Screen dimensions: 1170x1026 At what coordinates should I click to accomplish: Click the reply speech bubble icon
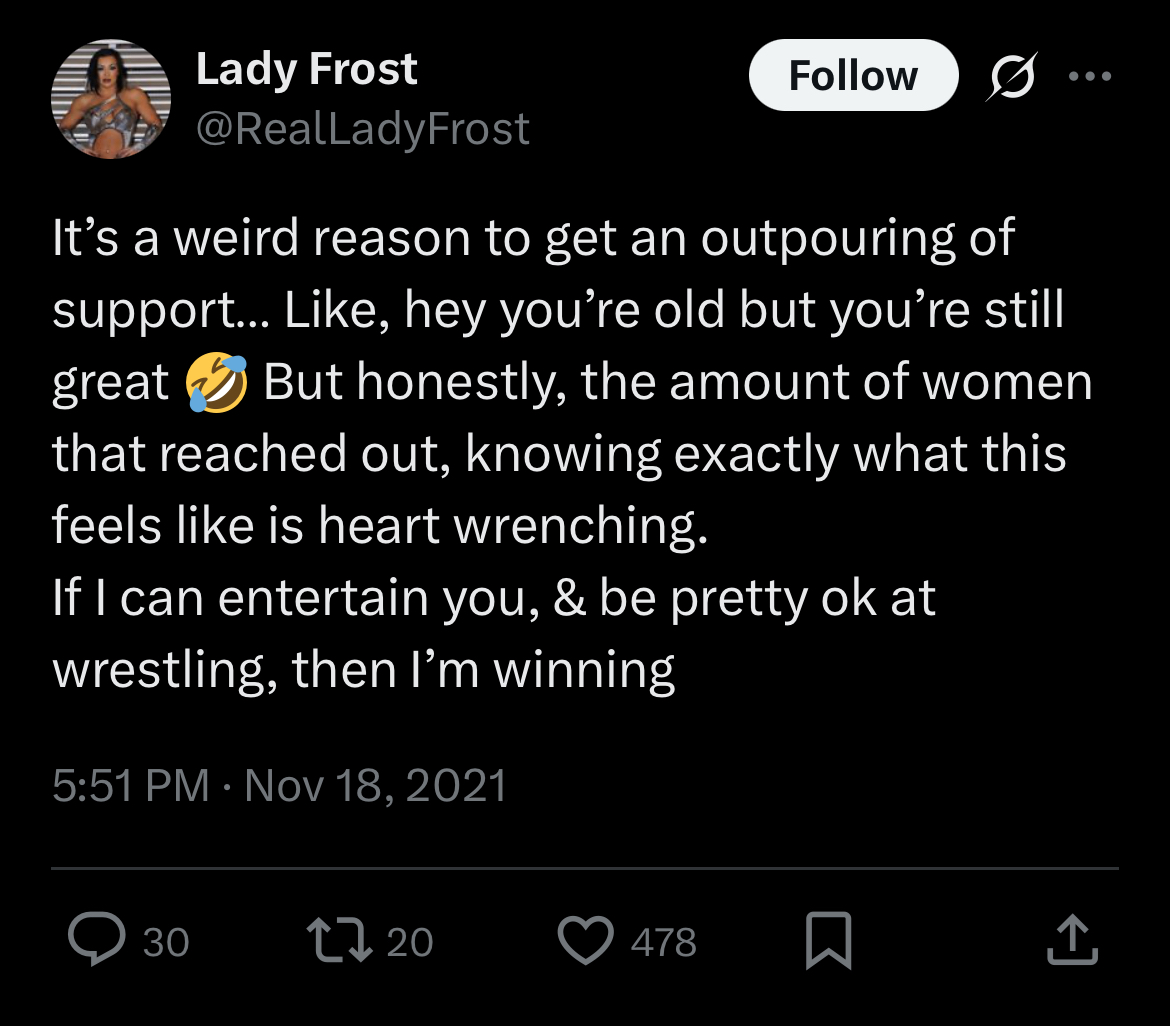[x=95, y=942]
